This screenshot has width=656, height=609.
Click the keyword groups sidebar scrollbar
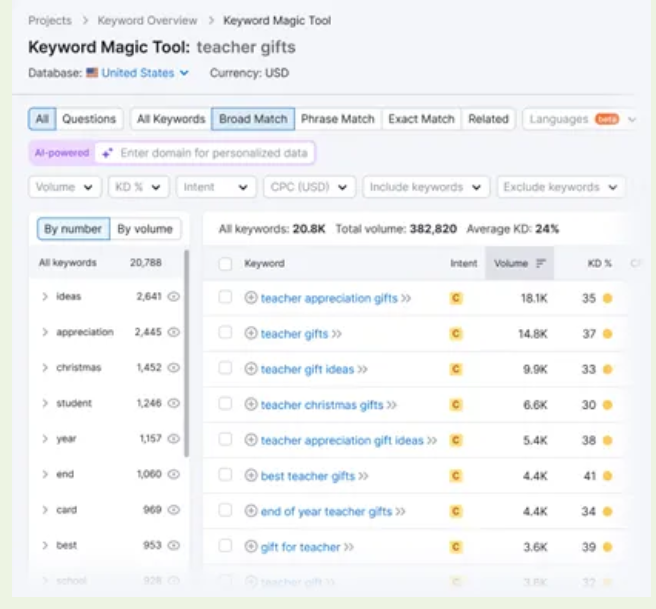187,353
